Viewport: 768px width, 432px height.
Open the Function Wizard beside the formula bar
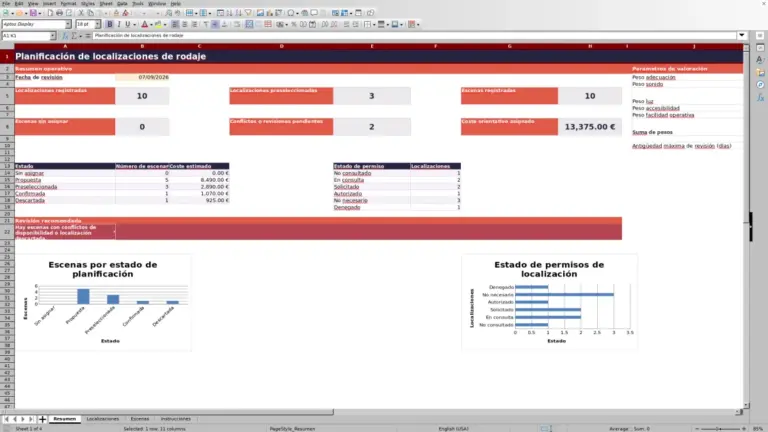65,36
